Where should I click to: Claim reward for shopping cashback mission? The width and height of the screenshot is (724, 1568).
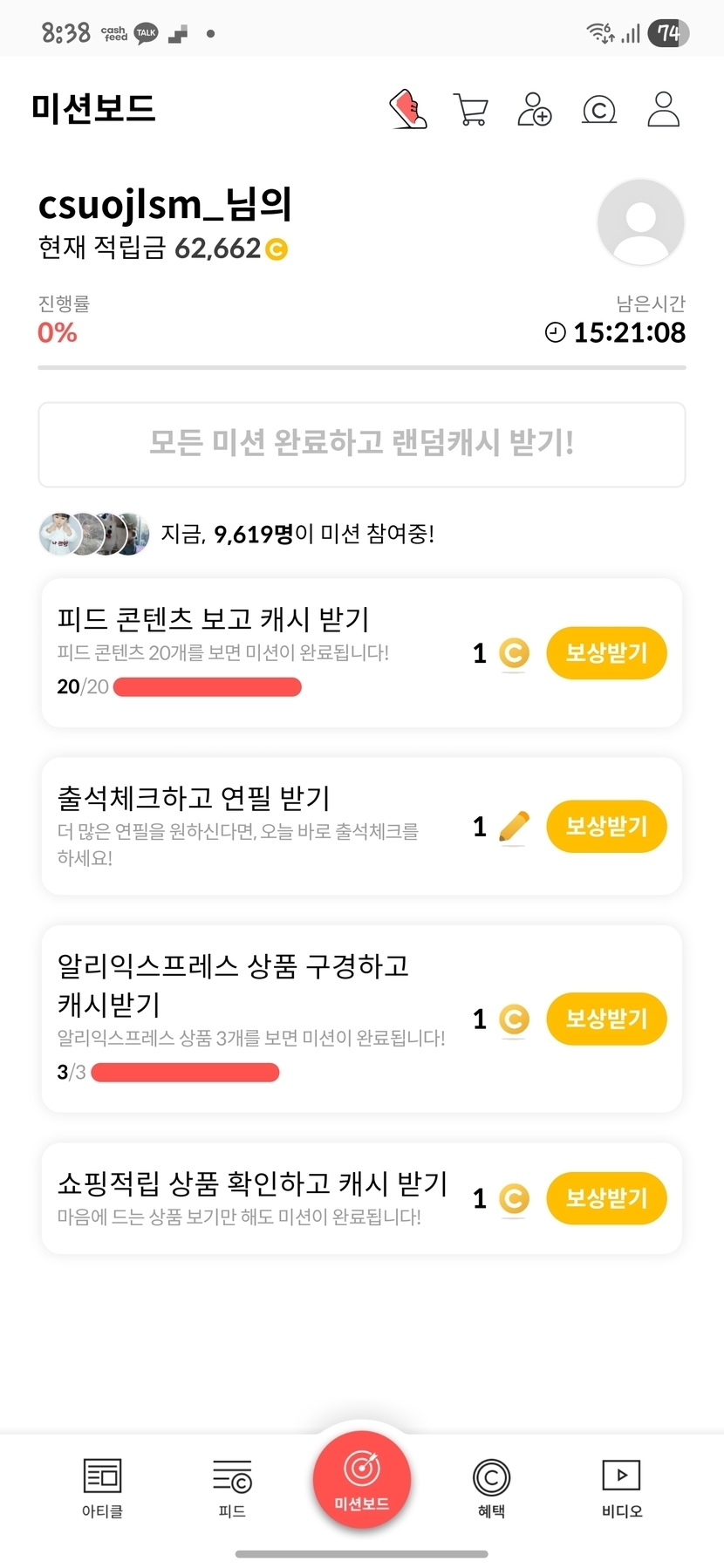point(606,1198)
